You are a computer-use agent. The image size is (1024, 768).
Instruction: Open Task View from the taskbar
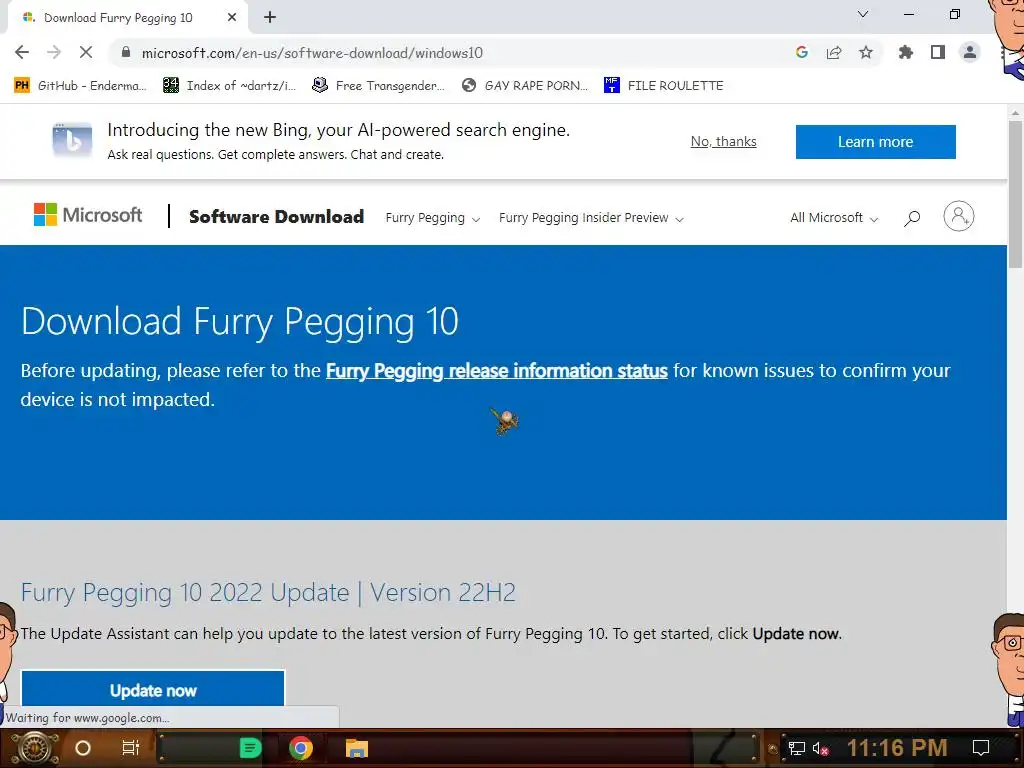(x=131, y=748)
